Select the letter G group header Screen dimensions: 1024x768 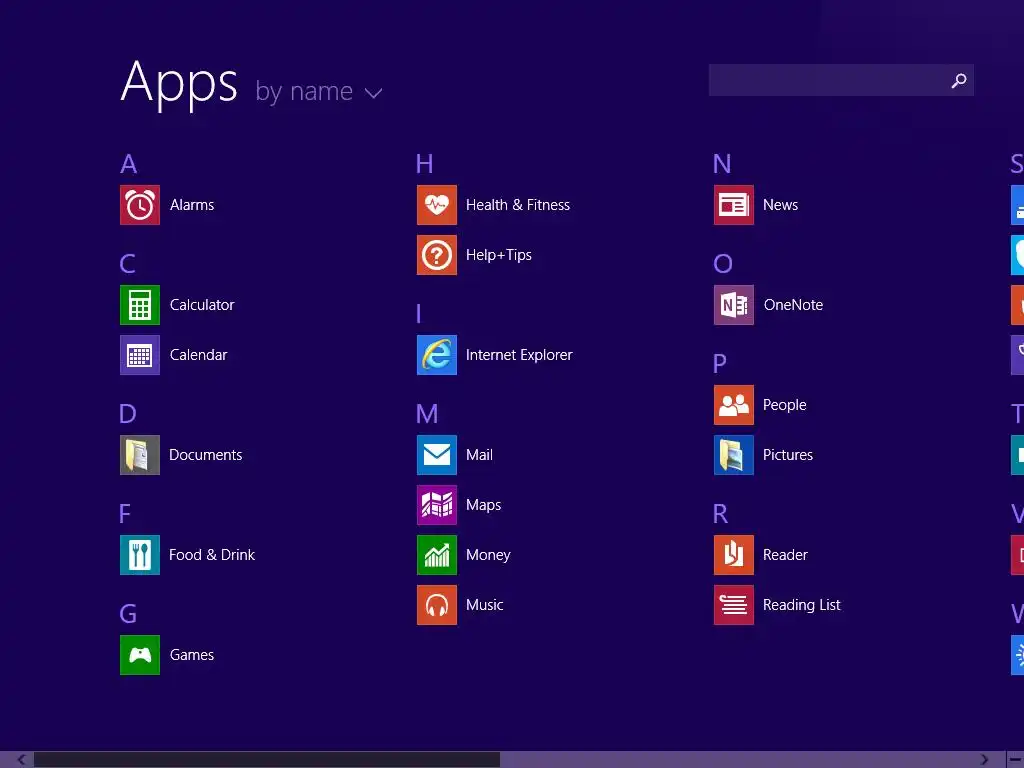[128, 614]
